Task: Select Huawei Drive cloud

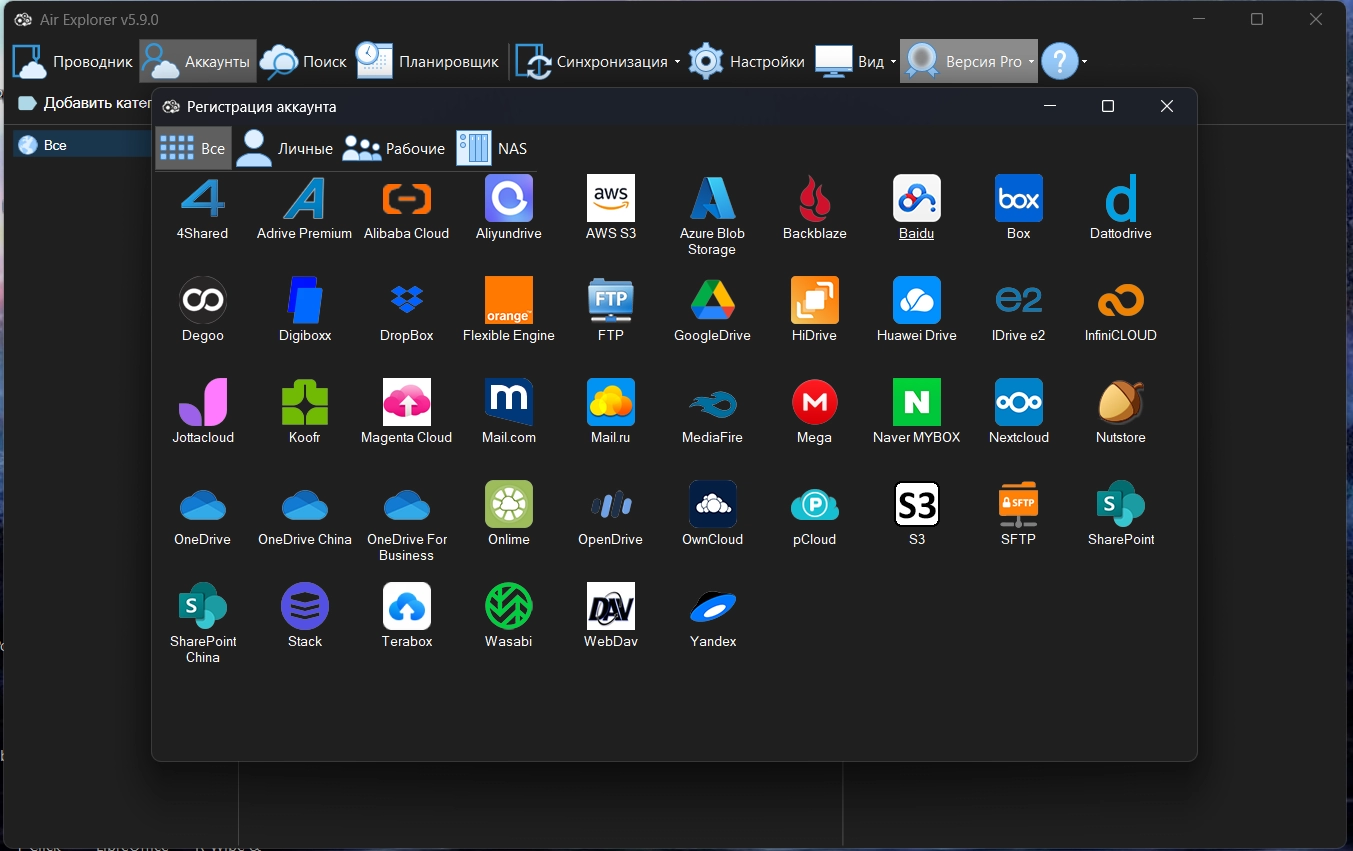Action: (917, 300)
